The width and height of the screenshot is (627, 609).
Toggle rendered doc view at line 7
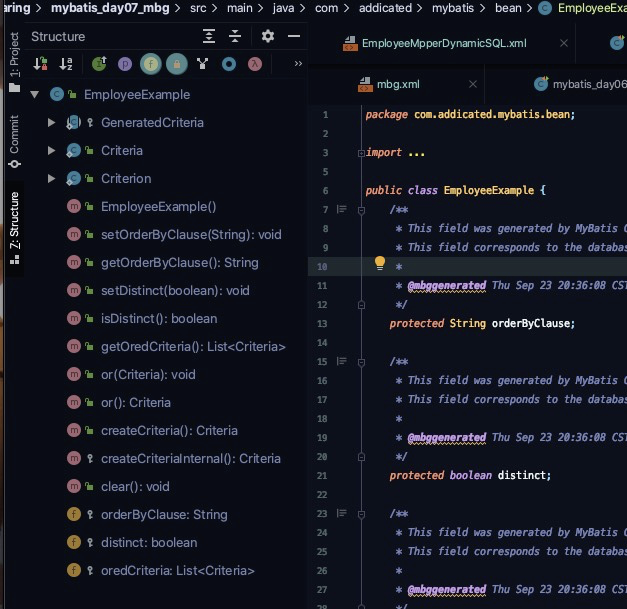pyautogui.click(x=341, y=209)
